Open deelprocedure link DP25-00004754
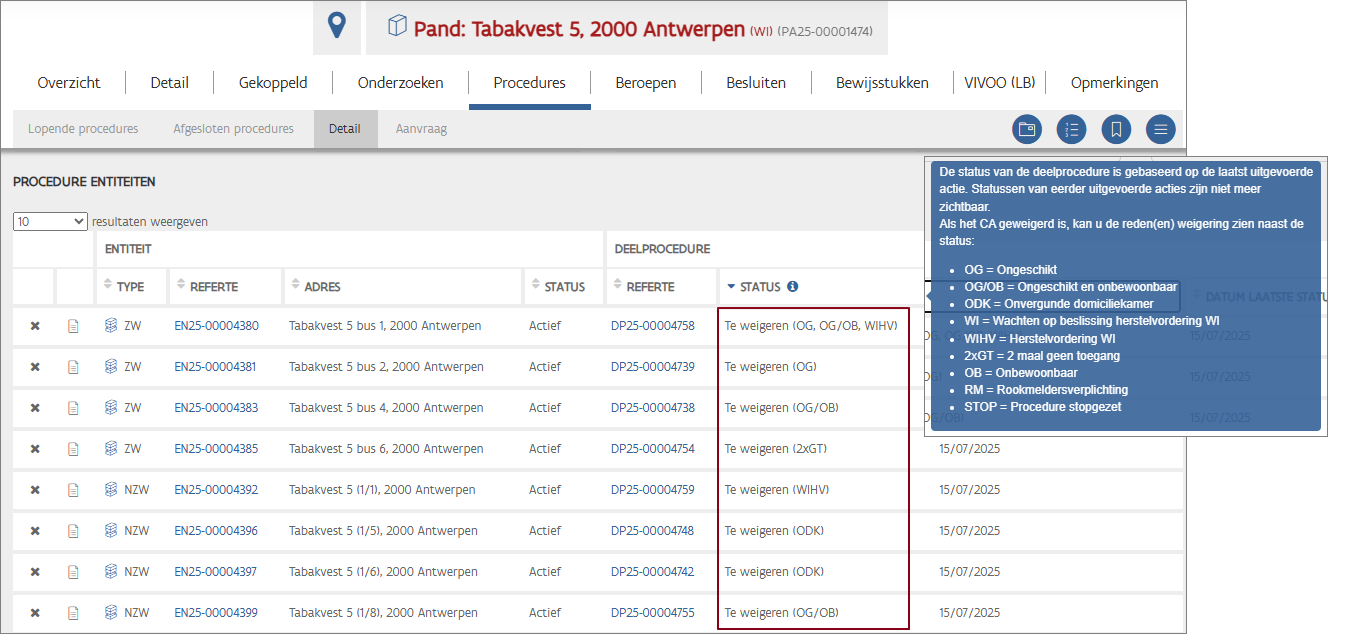Screen dimensions: 1363x634 [x=652, y=449]
